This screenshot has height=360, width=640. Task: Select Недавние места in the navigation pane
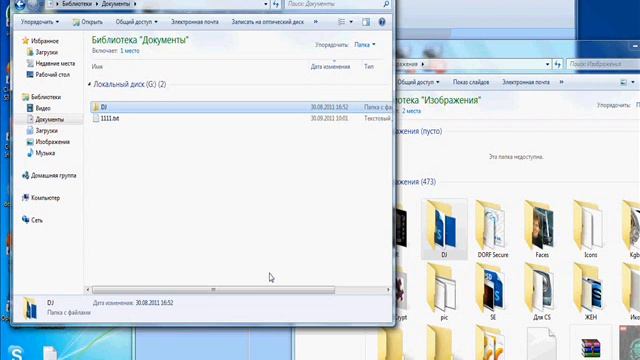pyautogui.click(x=51, y=63)
